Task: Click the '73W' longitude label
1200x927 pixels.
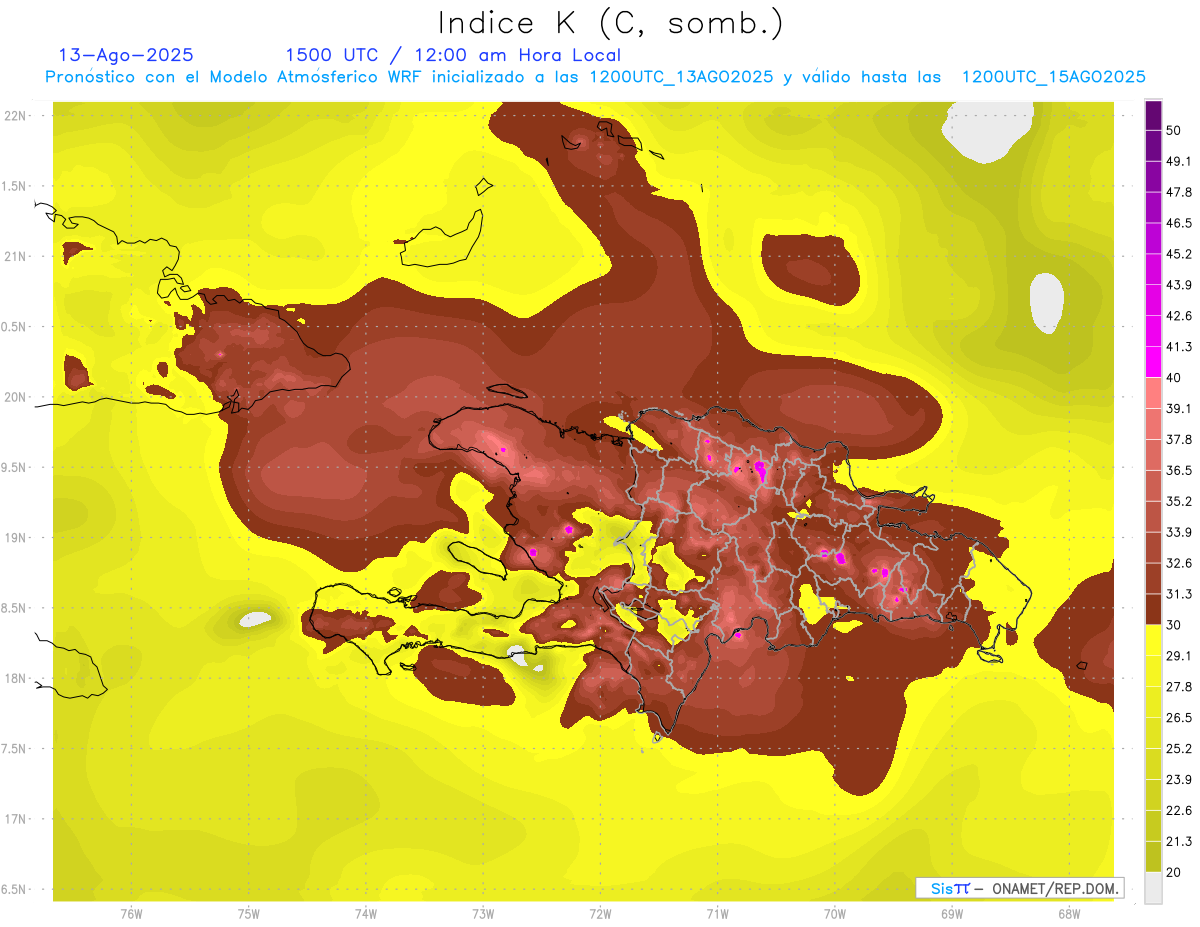Action: (483, 914)
